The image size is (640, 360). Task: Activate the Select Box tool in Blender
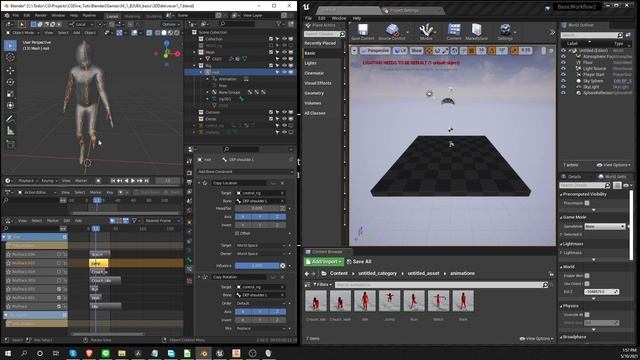pyautogui.click(x=10, y=45)
